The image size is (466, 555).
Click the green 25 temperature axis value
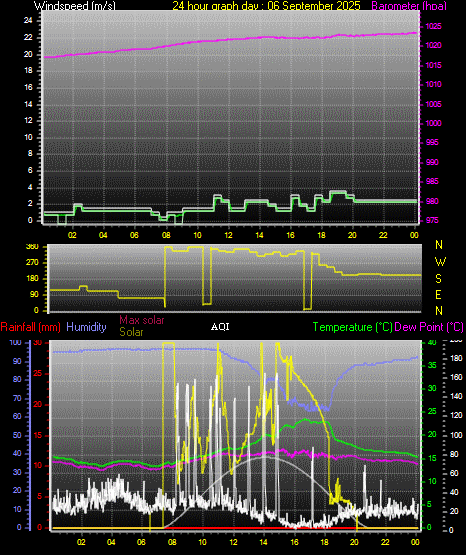tap(432, 412)
